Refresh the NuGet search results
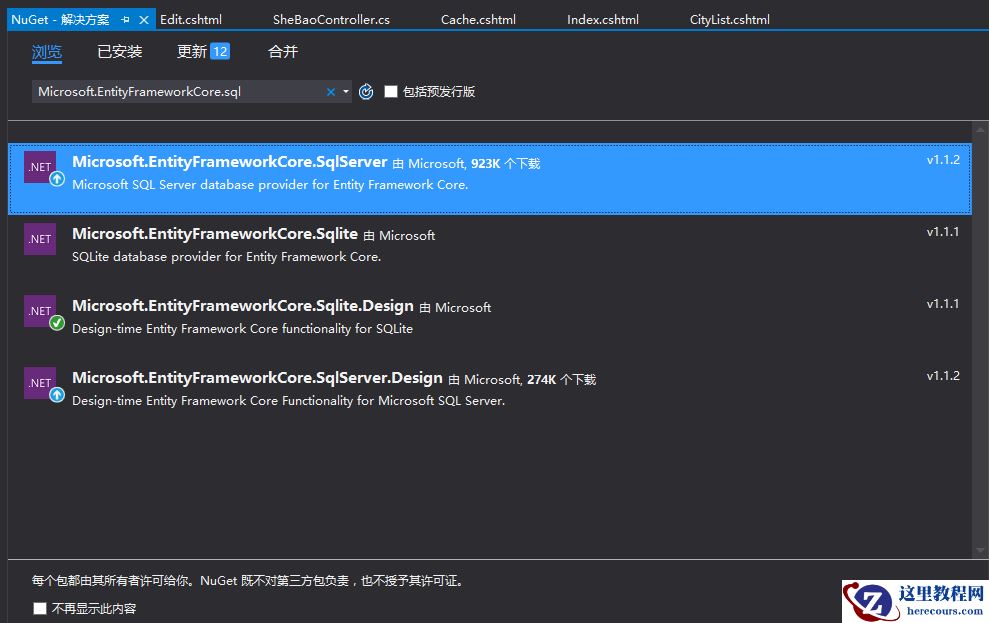This screenshot has height=623, width=989. 366,91
